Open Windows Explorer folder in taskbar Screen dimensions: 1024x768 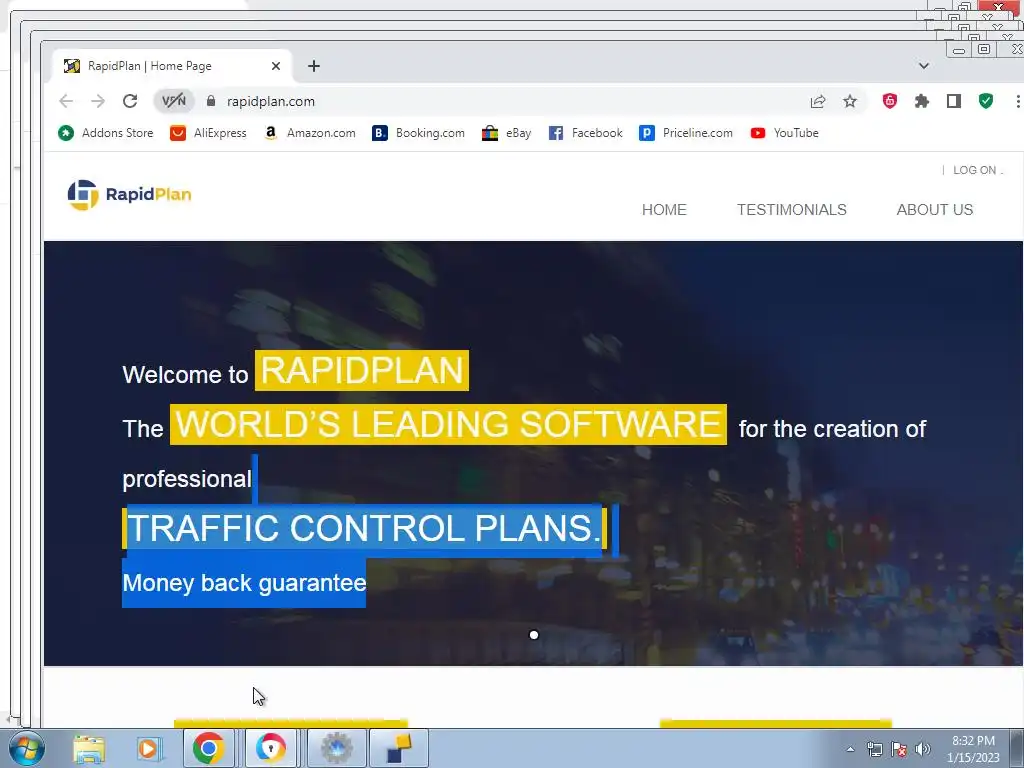coord(89,748)
